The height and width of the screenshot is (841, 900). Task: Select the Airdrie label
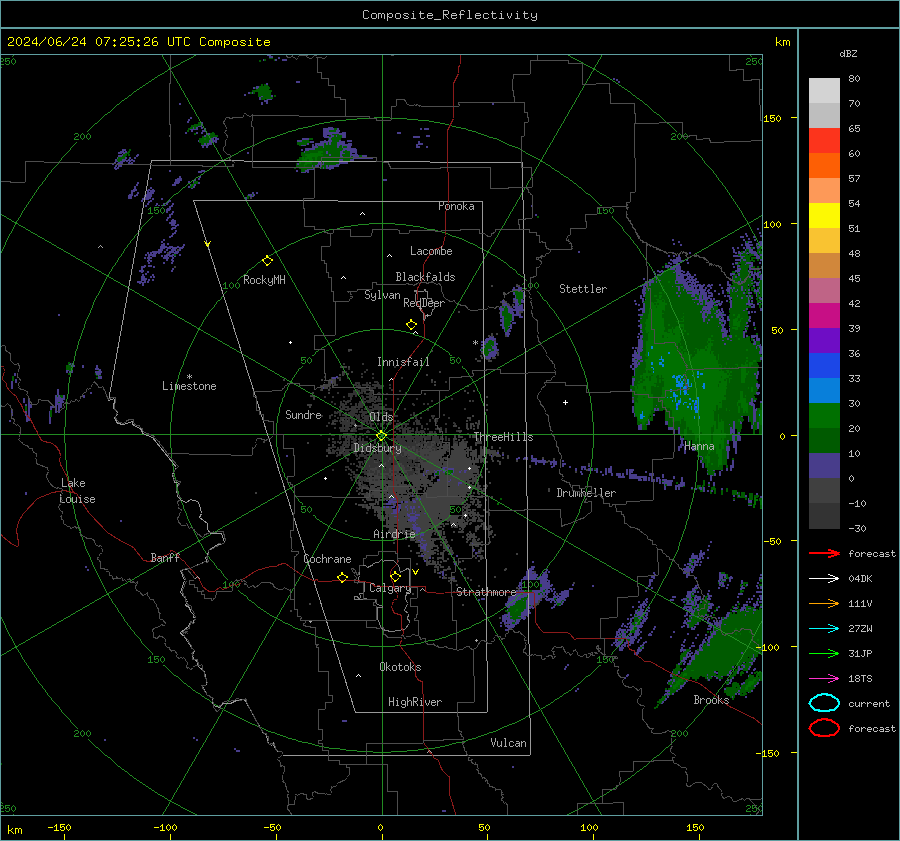pos(394,534)
